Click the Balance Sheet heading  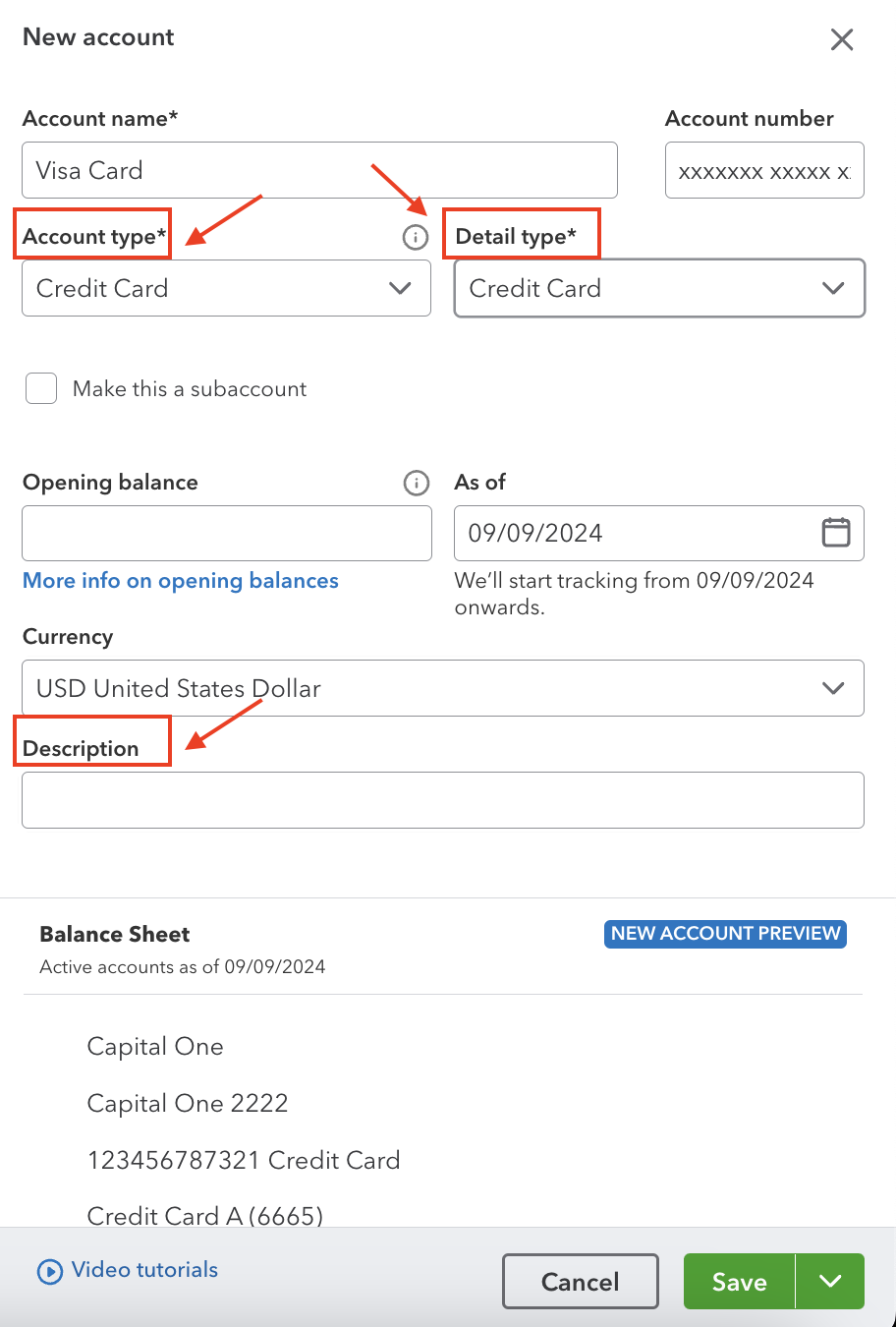click(115, 934)
